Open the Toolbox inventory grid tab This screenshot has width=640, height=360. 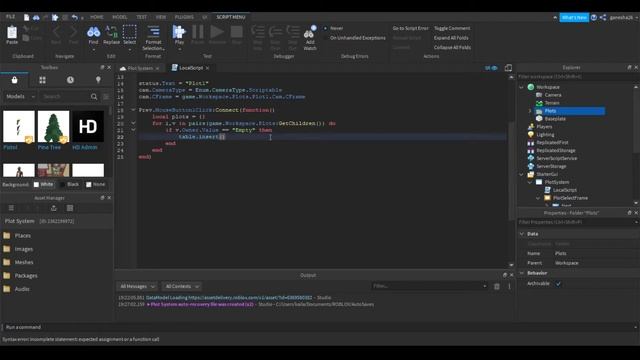pos(42,80)
